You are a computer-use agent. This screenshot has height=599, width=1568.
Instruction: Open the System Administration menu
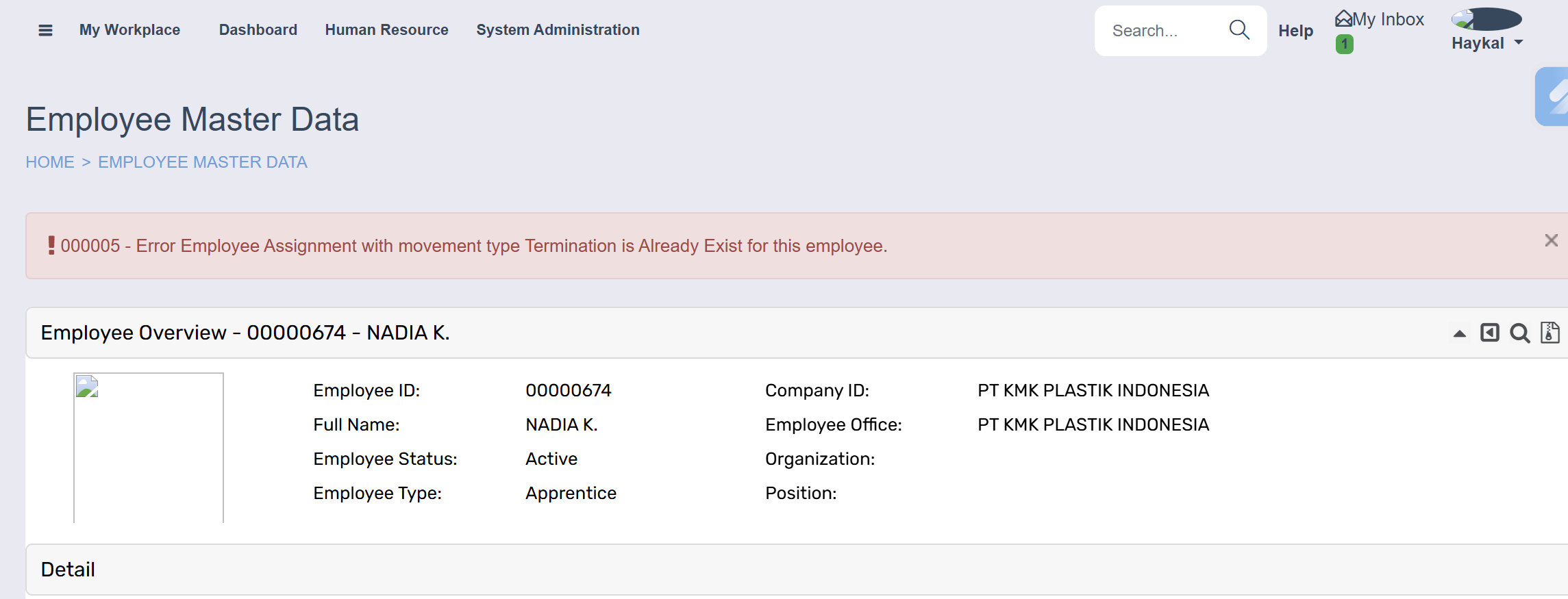558,30
